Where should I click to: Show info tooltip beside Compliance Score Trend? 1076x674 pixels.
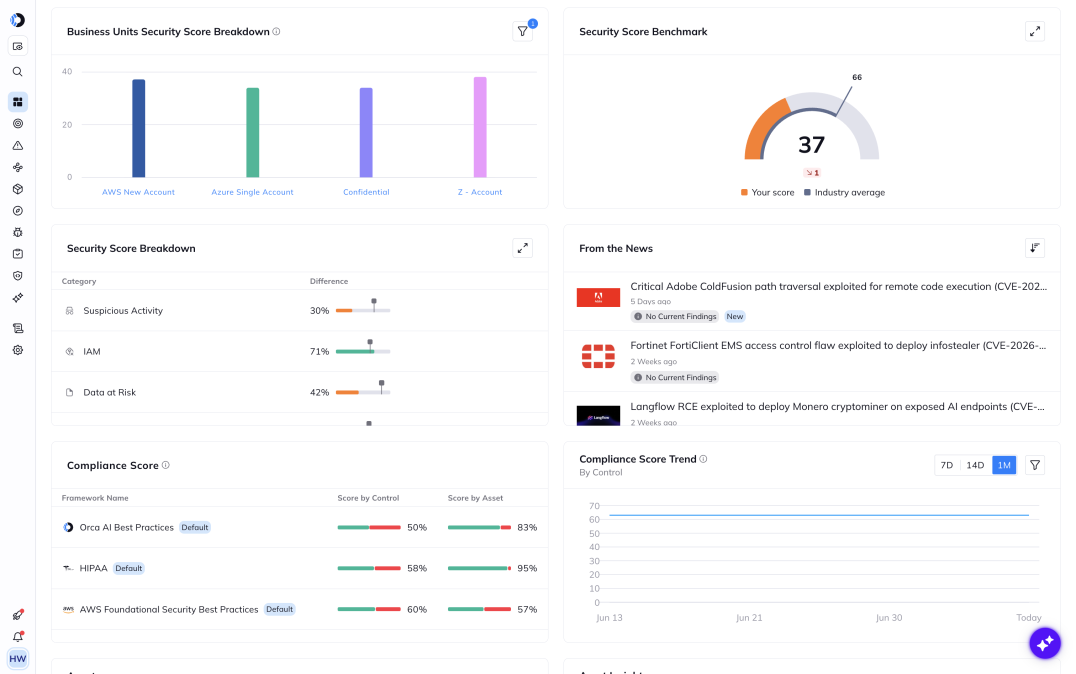click(x=703, y=459)
